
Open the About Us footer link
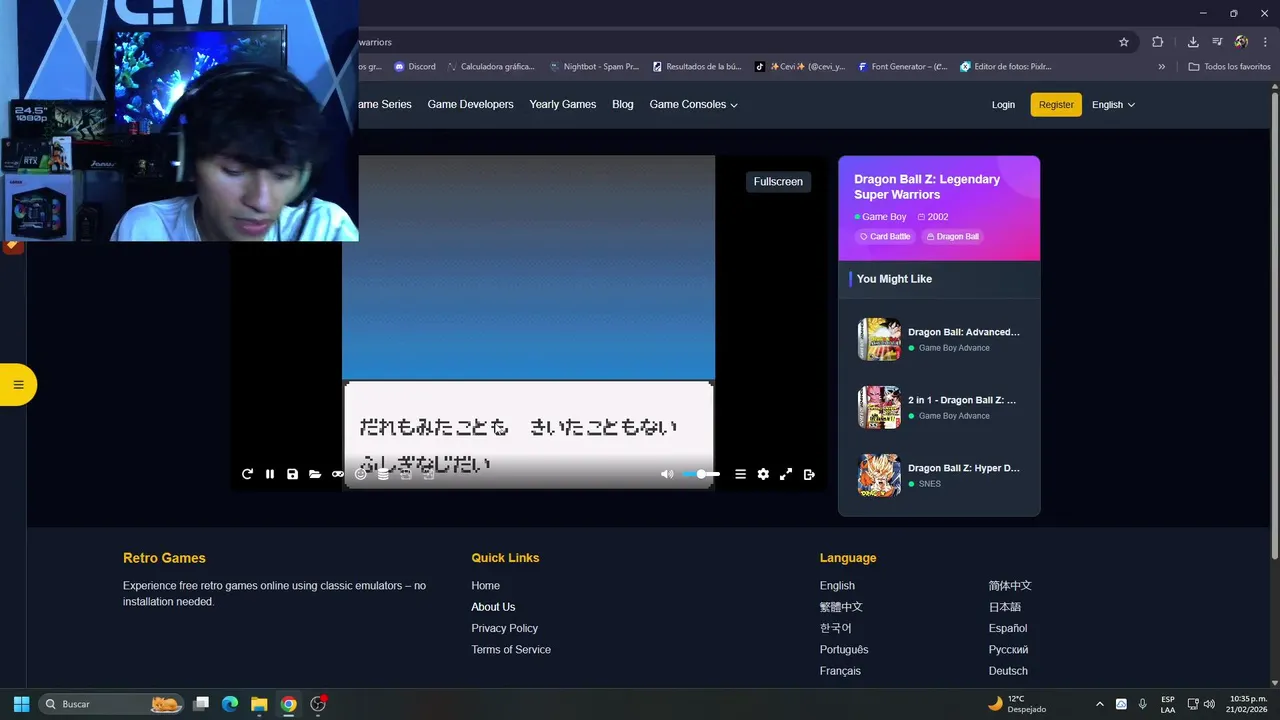pyautogui.click(x=493, y=607)
